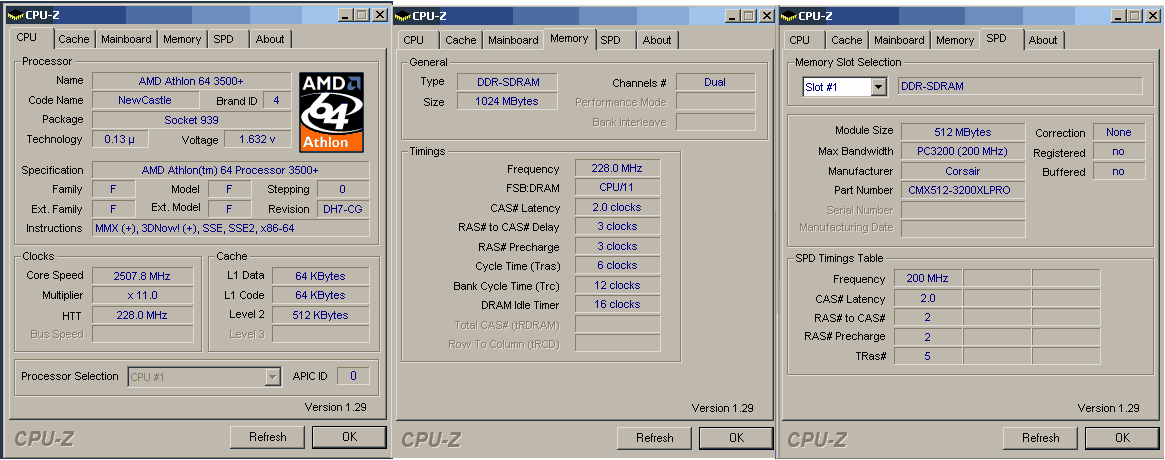The height and width of the screenshot is (460, 1165).
Task: Click the Multiplier value x 11.0
Action: point(142,295)
